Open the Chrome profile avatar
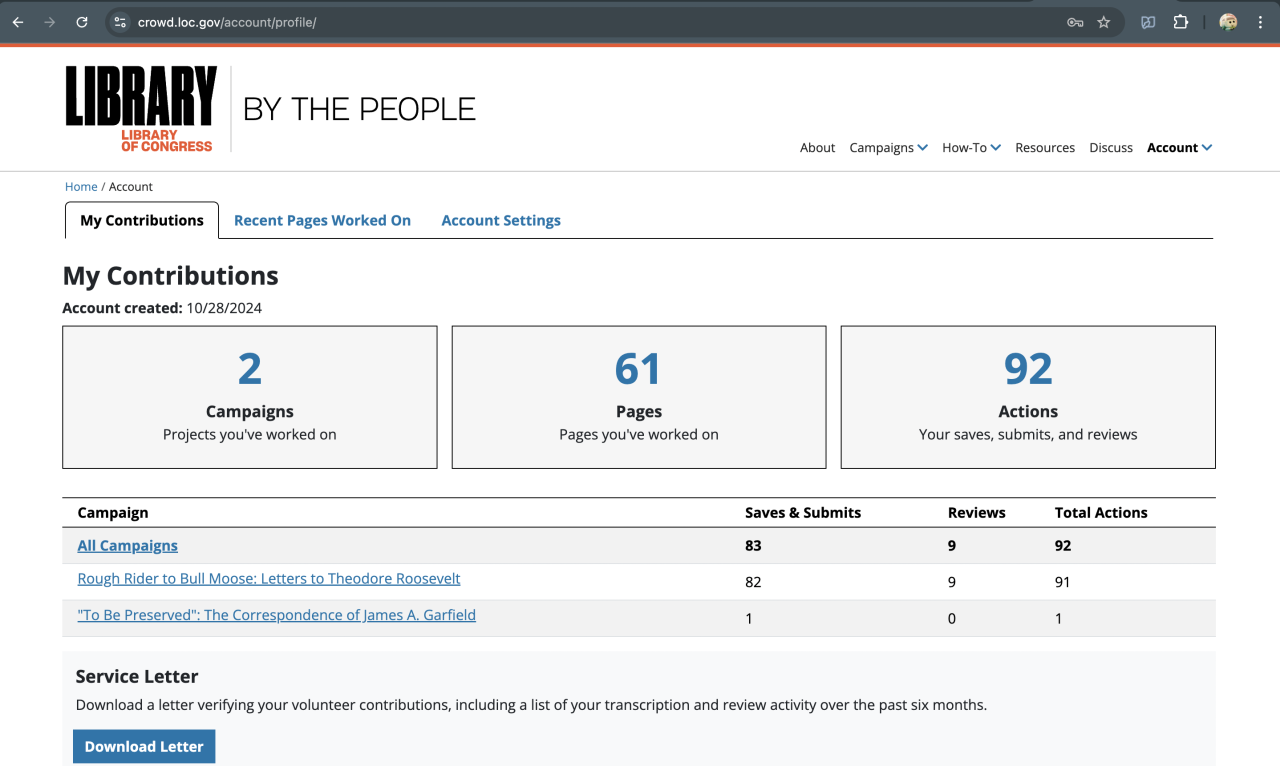1280x766 pixels. tap(1228, 22)
